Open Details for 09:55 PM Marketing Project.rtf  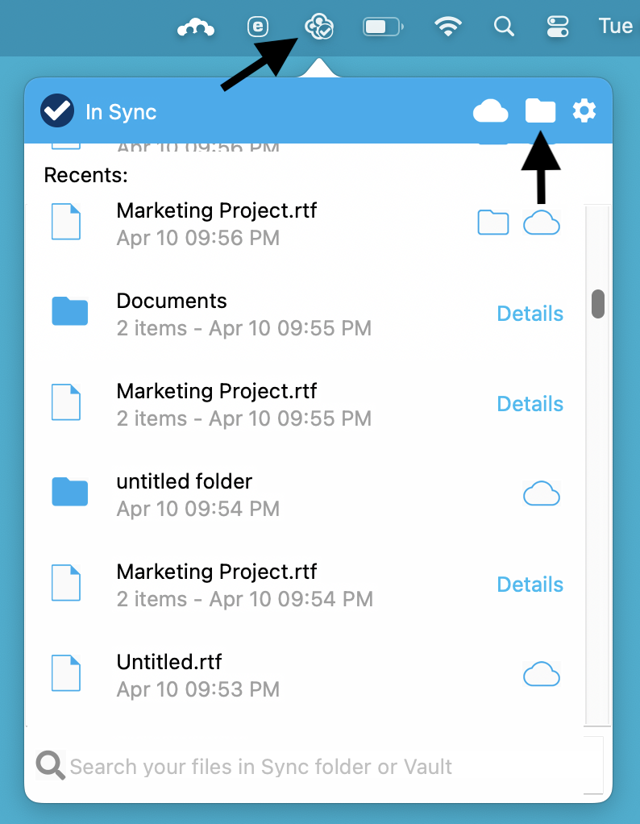530,404
